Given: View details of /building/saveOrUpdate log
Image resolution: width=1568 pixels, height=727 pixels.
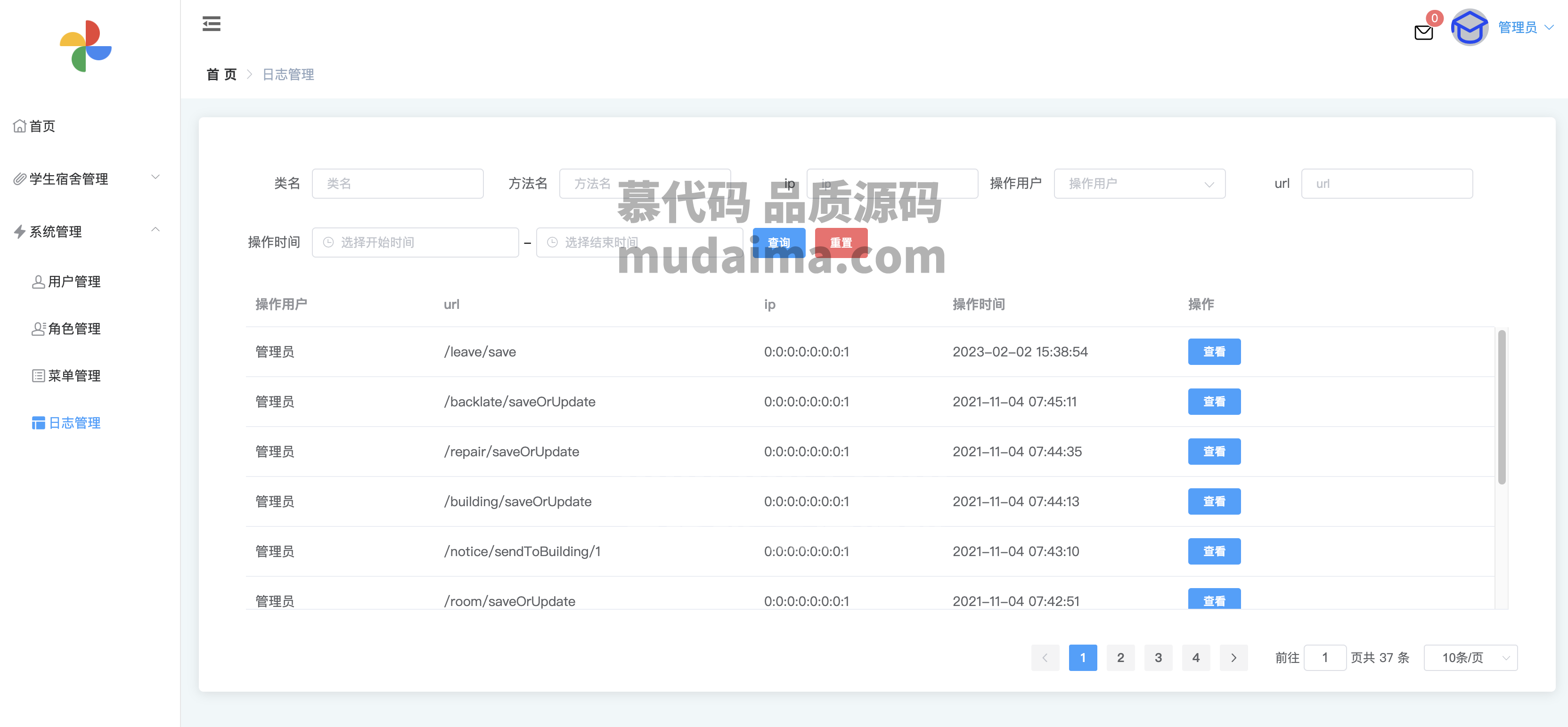Looking at the screenshot, I should click(x=1214, y=501).
